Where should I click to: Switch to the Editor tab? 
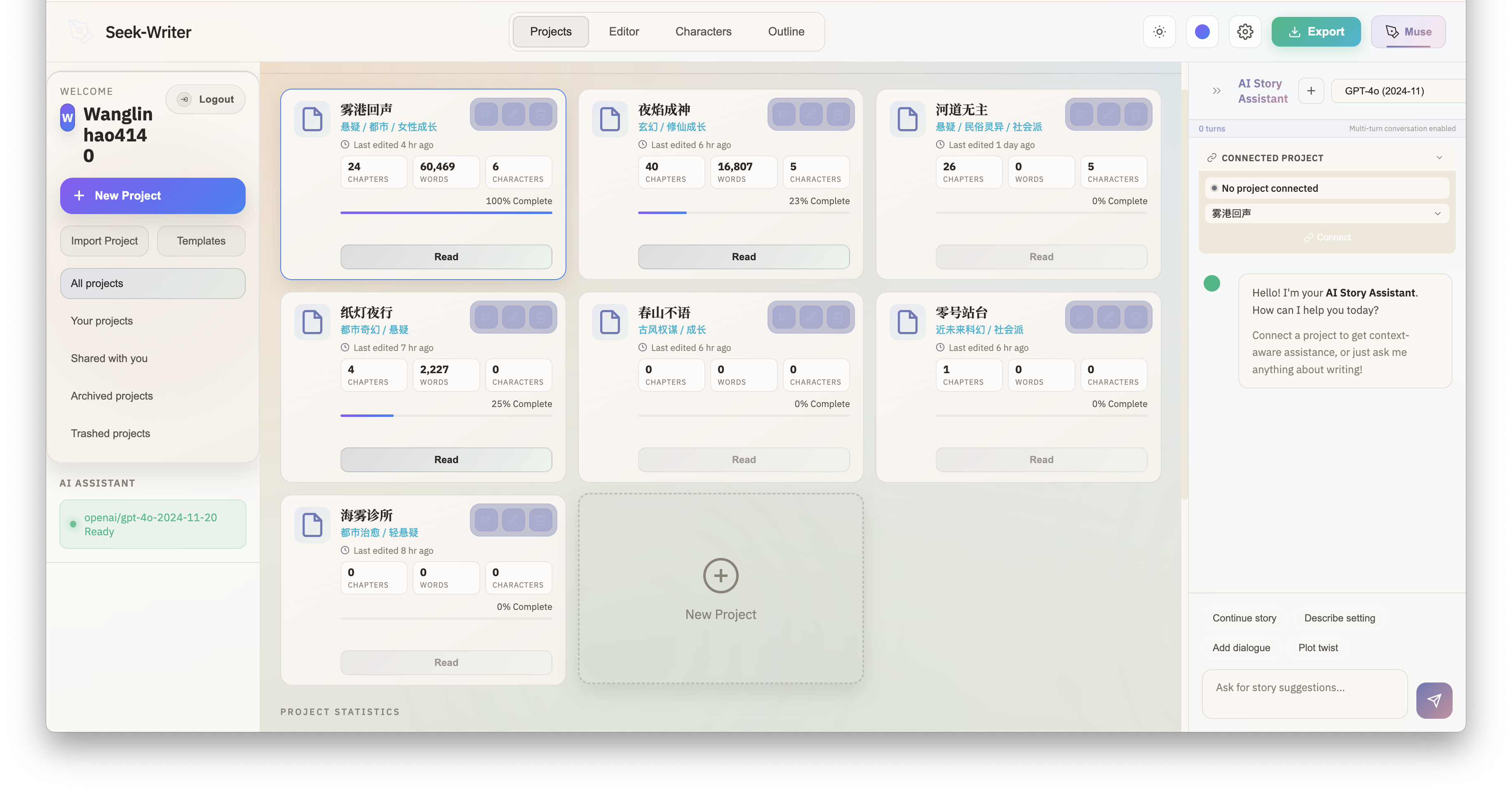click(x=623, y=32)
